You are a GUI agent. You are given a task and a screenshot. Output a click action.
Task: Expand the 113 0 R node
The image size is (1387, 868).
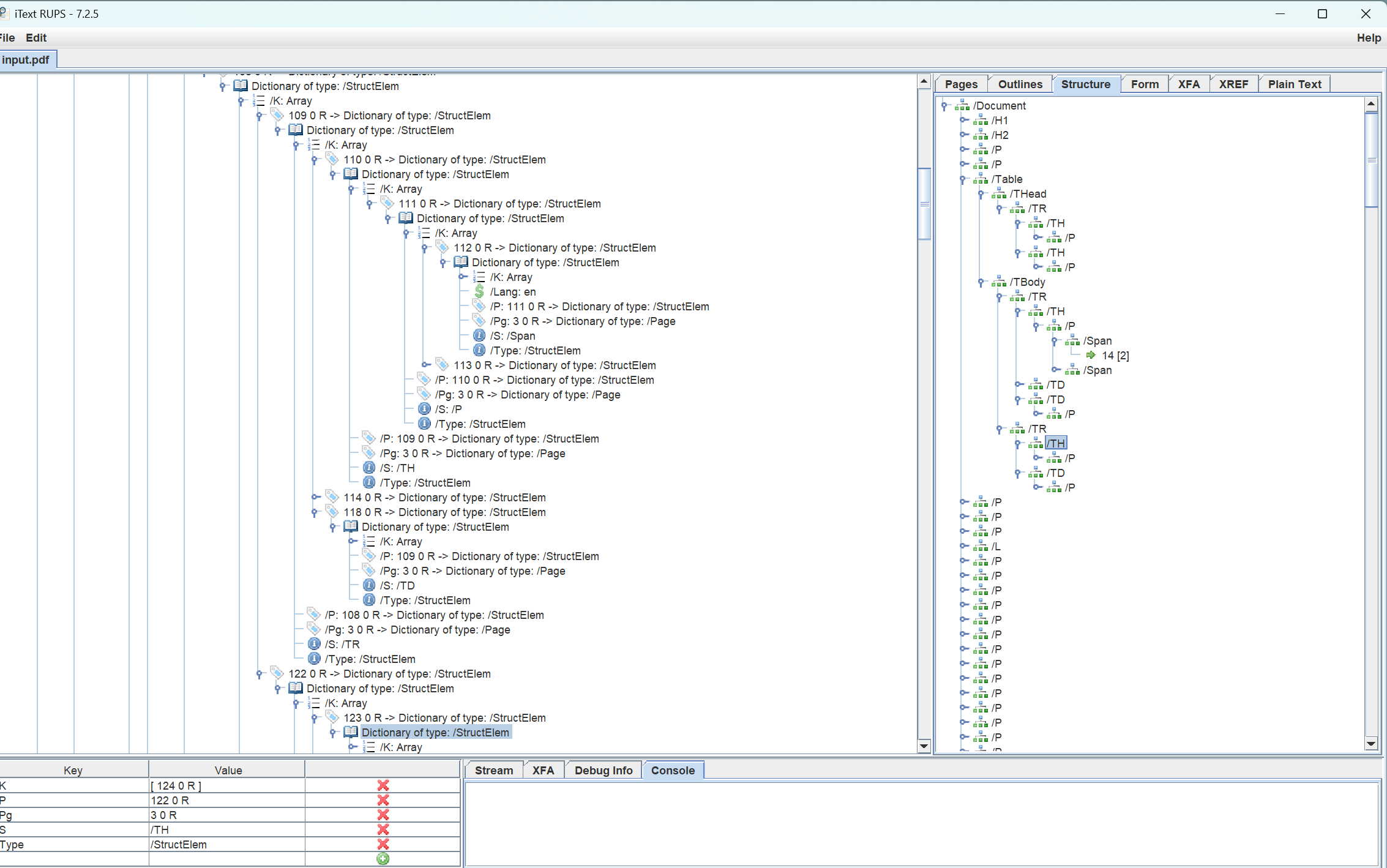425,365
